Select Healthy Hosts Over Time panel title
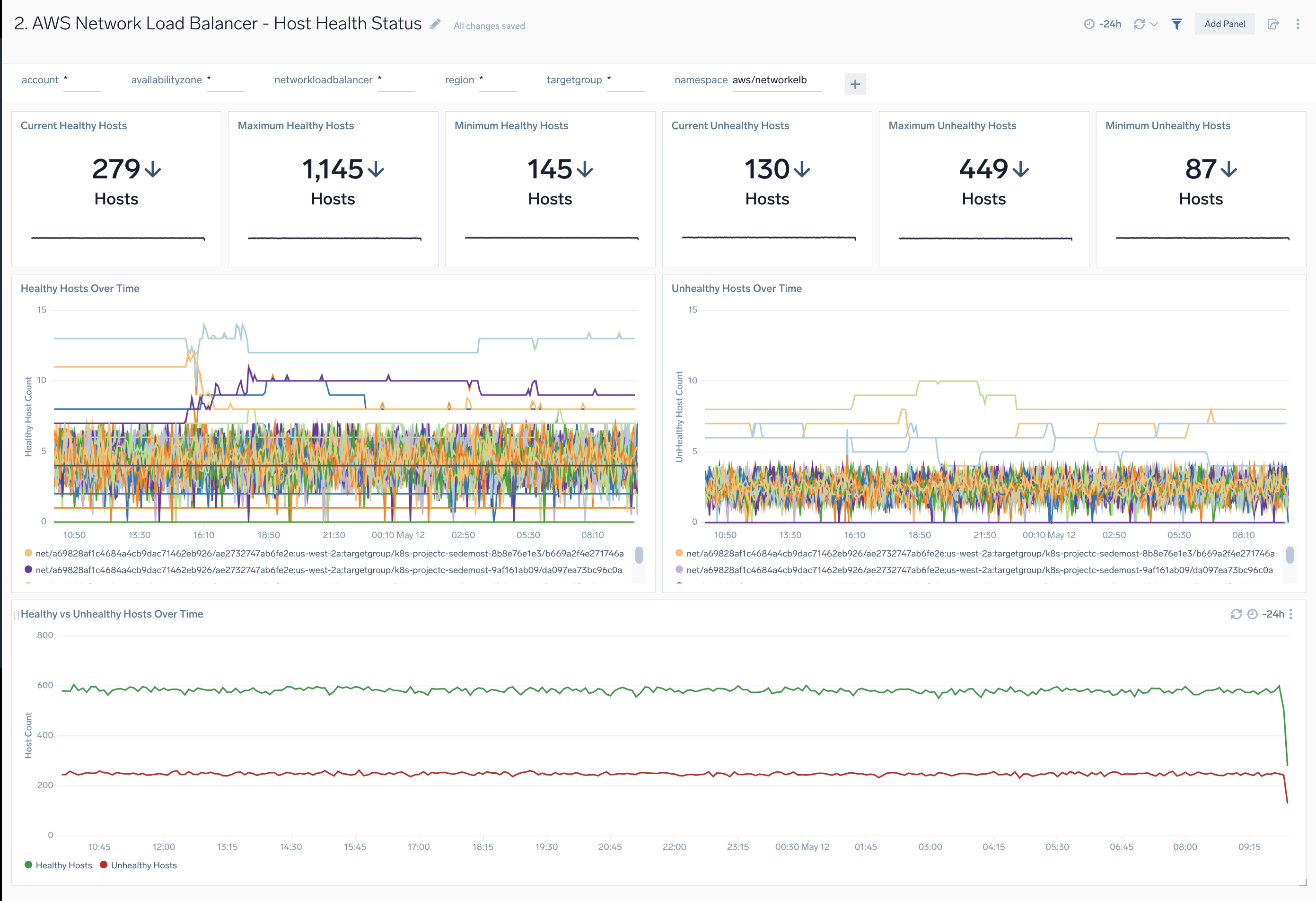Viewport: 1316px width, 901px height. coord(80,288)
